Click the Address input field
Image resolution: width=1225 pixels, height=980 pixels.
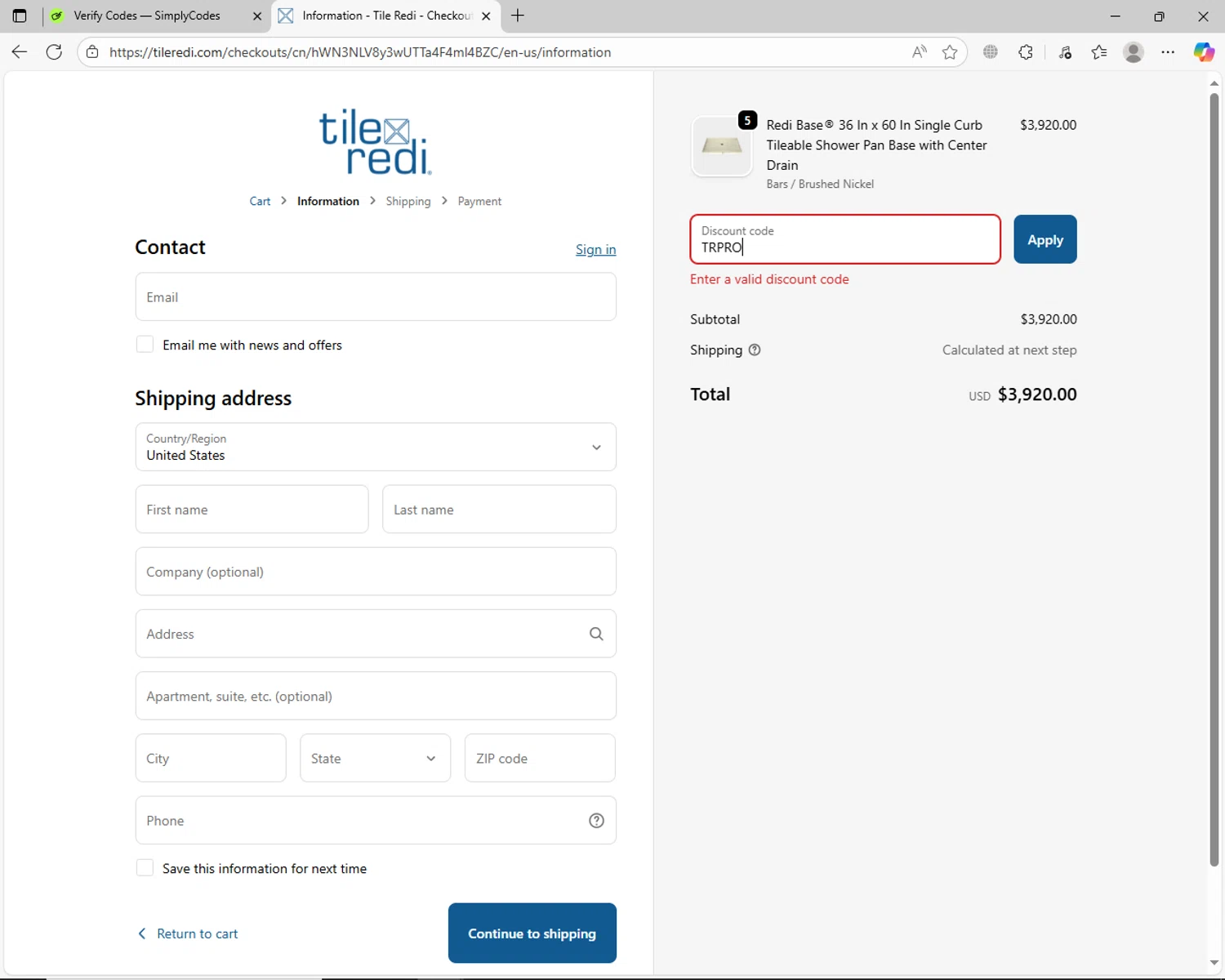pos(376,634)
